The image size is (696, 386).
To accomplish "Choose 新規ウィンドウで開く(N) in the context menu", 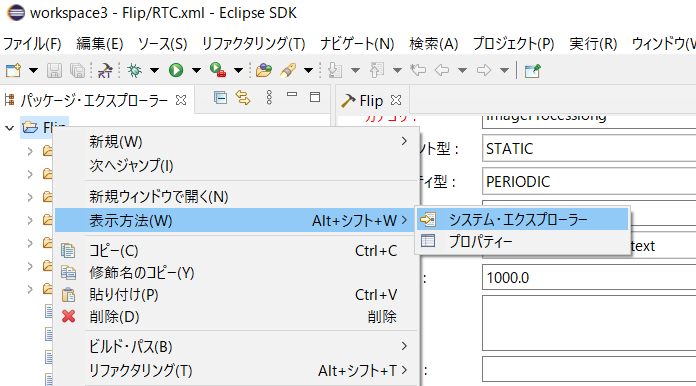I will point(236,196).
